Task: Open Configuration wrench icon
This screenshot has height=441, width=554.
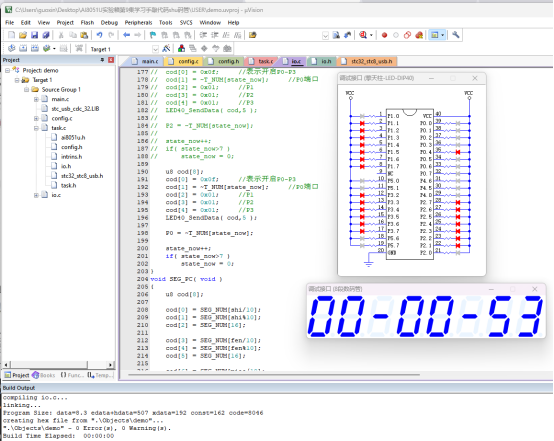Action: point(455,35)
